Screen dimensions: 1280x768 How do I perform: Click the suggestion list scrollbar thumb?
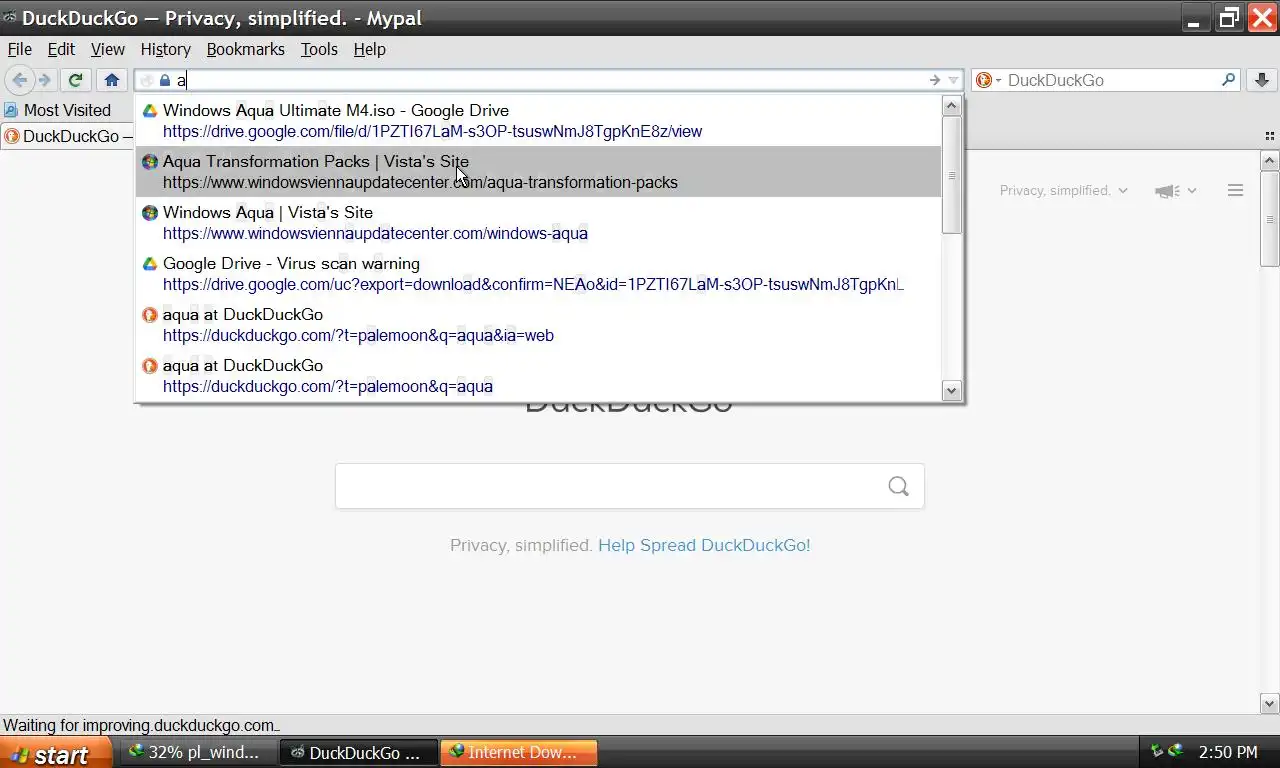952,175
